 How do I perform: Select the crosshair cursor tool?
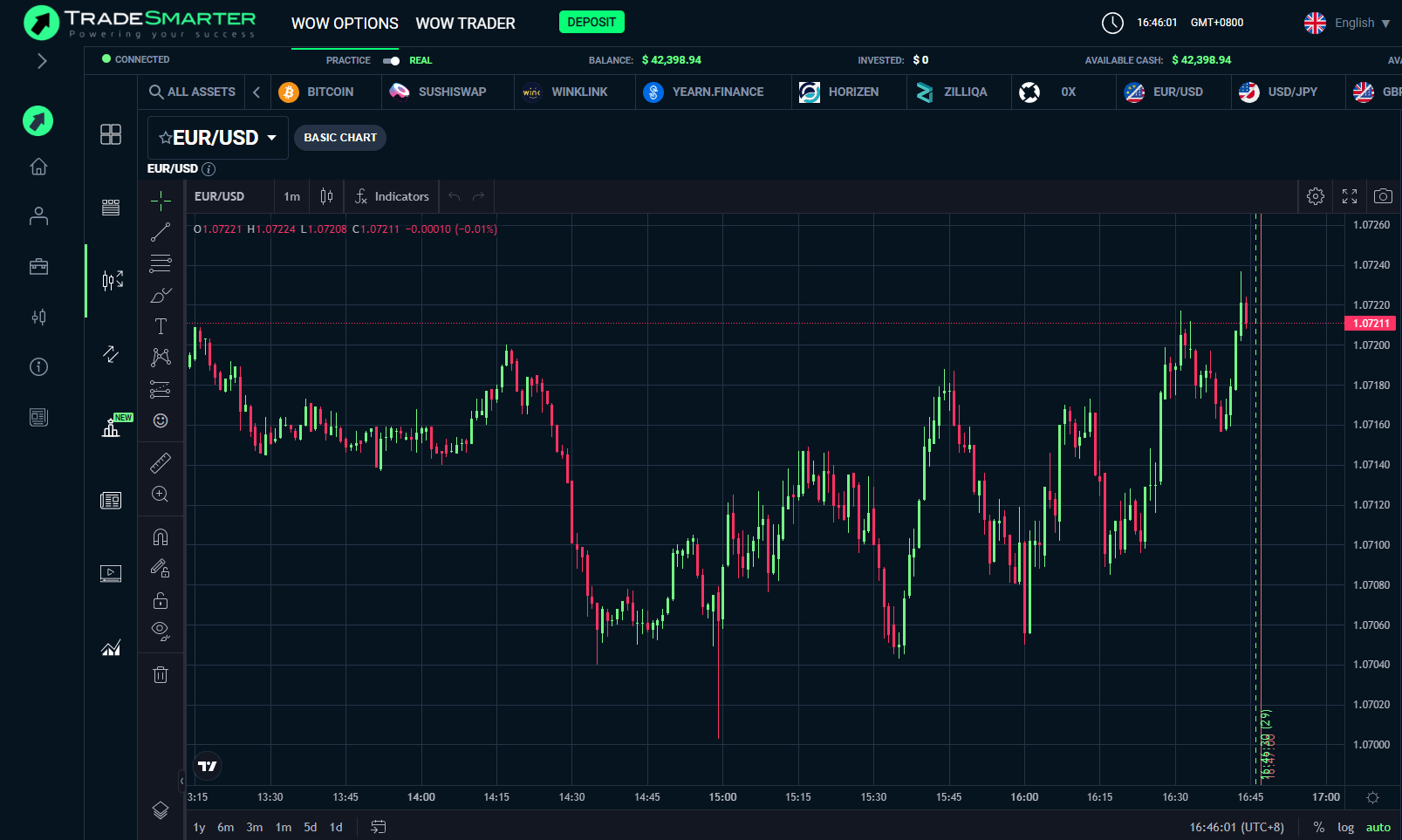point(161,201)
